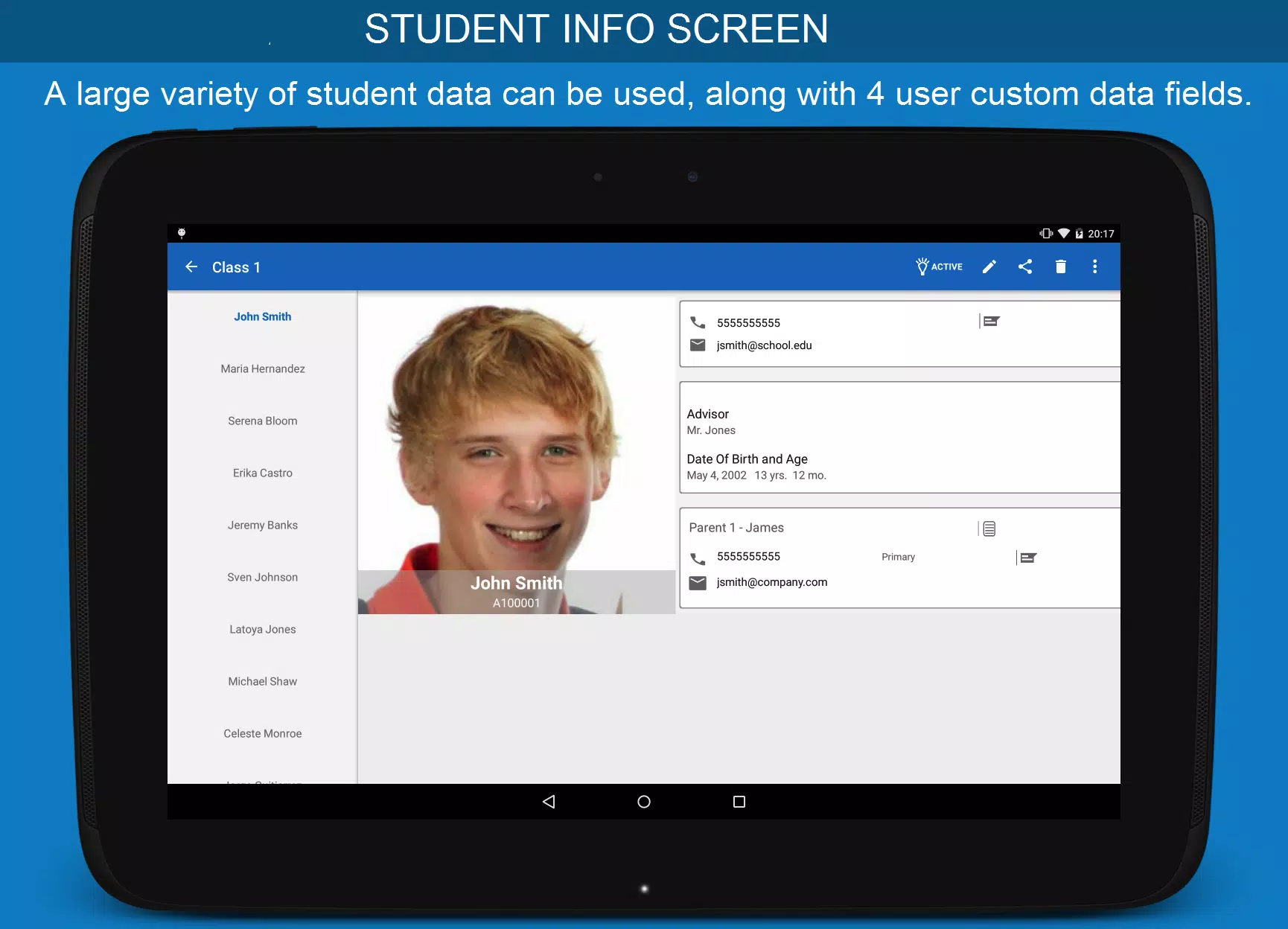
Task: Tap the Parent 1 - James header
Action: (x=736, y=528)
